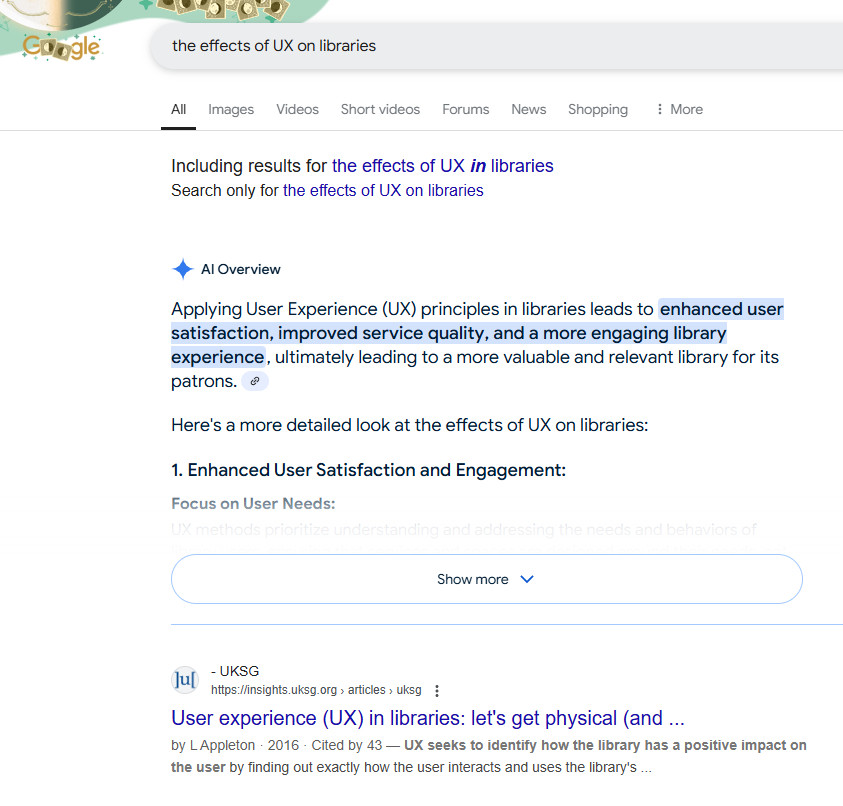Open the UKSG result options menu

coord(437,690)
